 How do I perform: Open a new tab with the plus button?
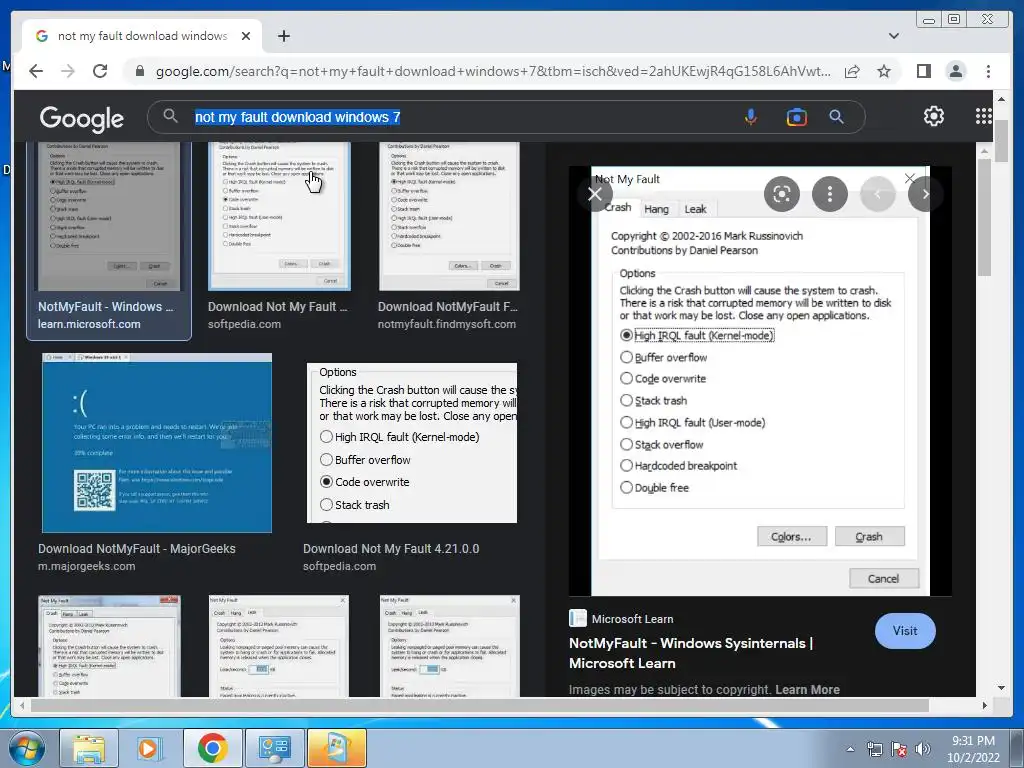(283, 36)
